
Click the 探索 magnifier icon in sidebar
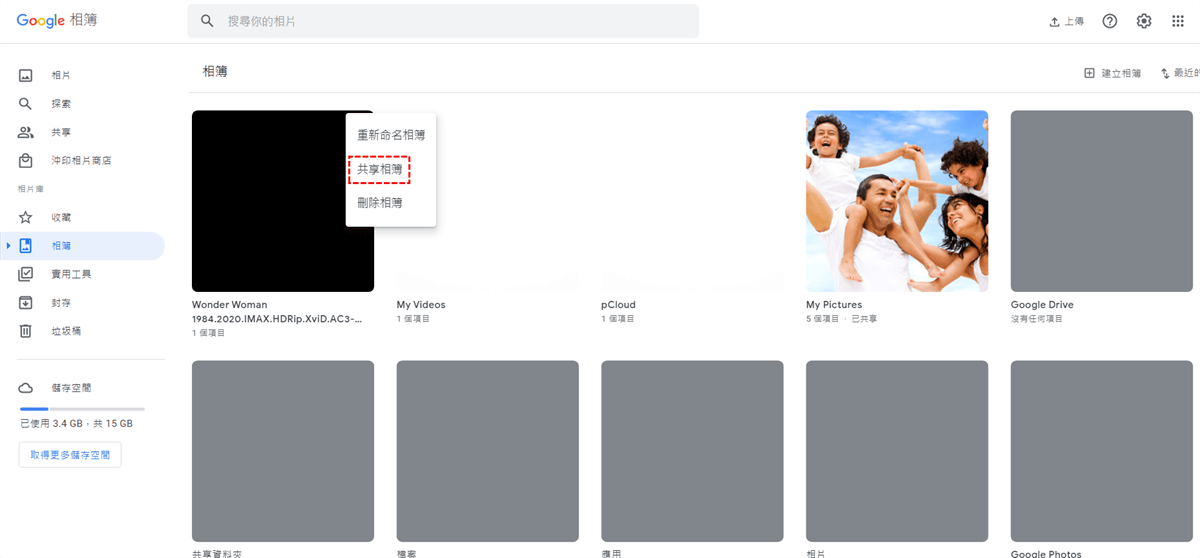pyautogui.click(x=26, y=103)
